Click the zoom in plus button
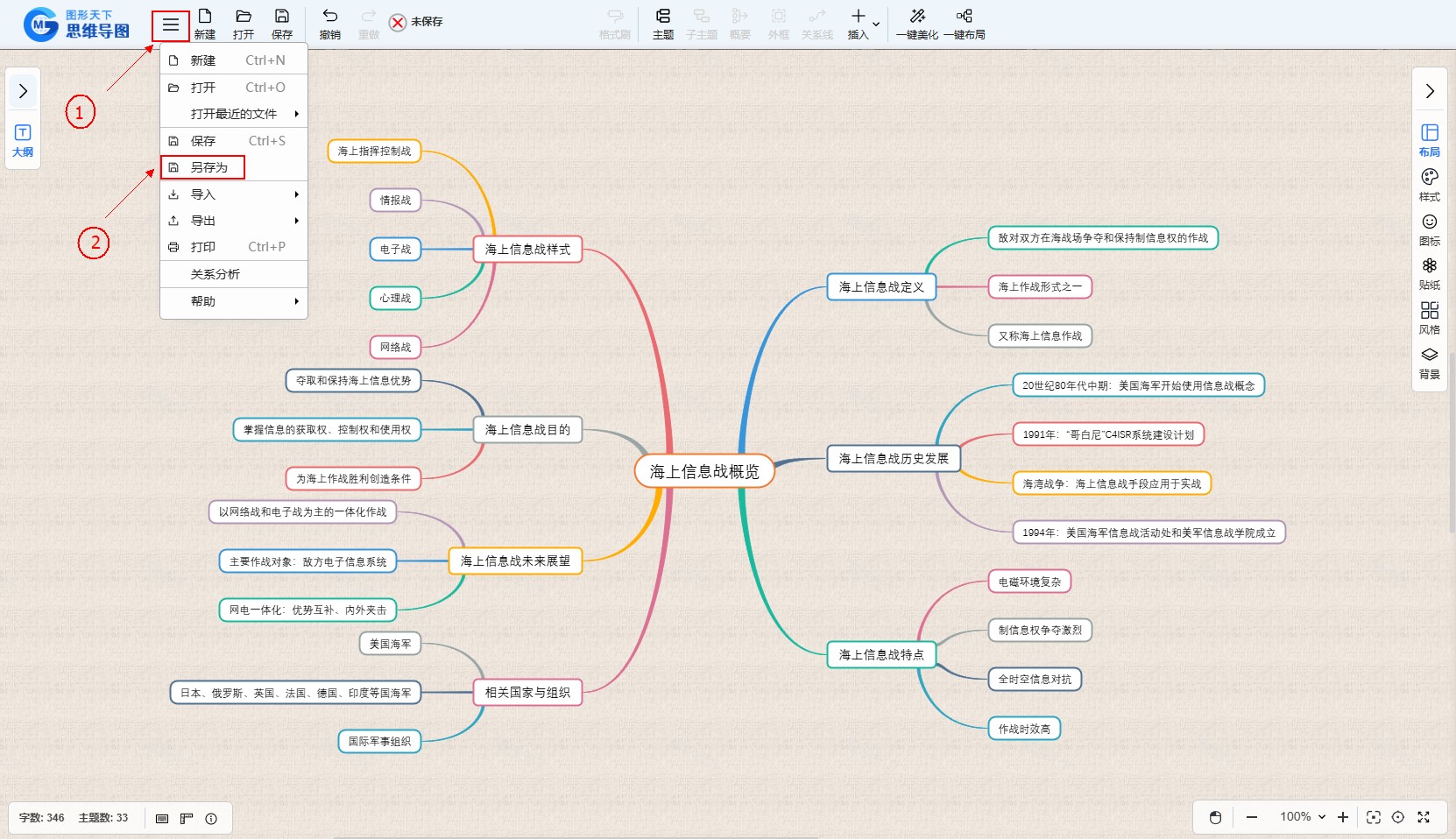 (1343, 817)
